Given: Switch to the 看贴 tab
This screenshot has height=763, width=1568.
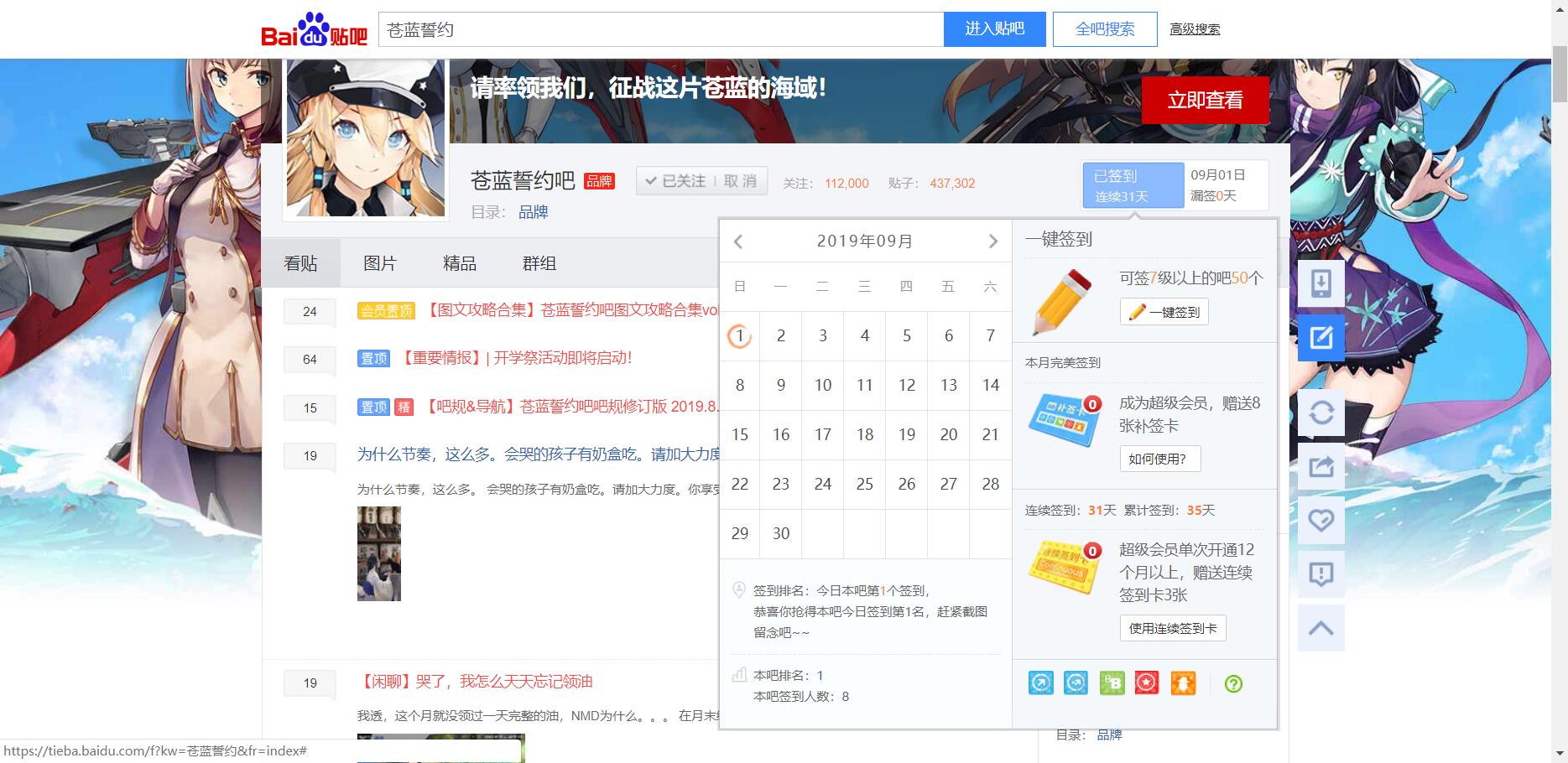Looking at the screenshot, I should click(x=300, y=263).
